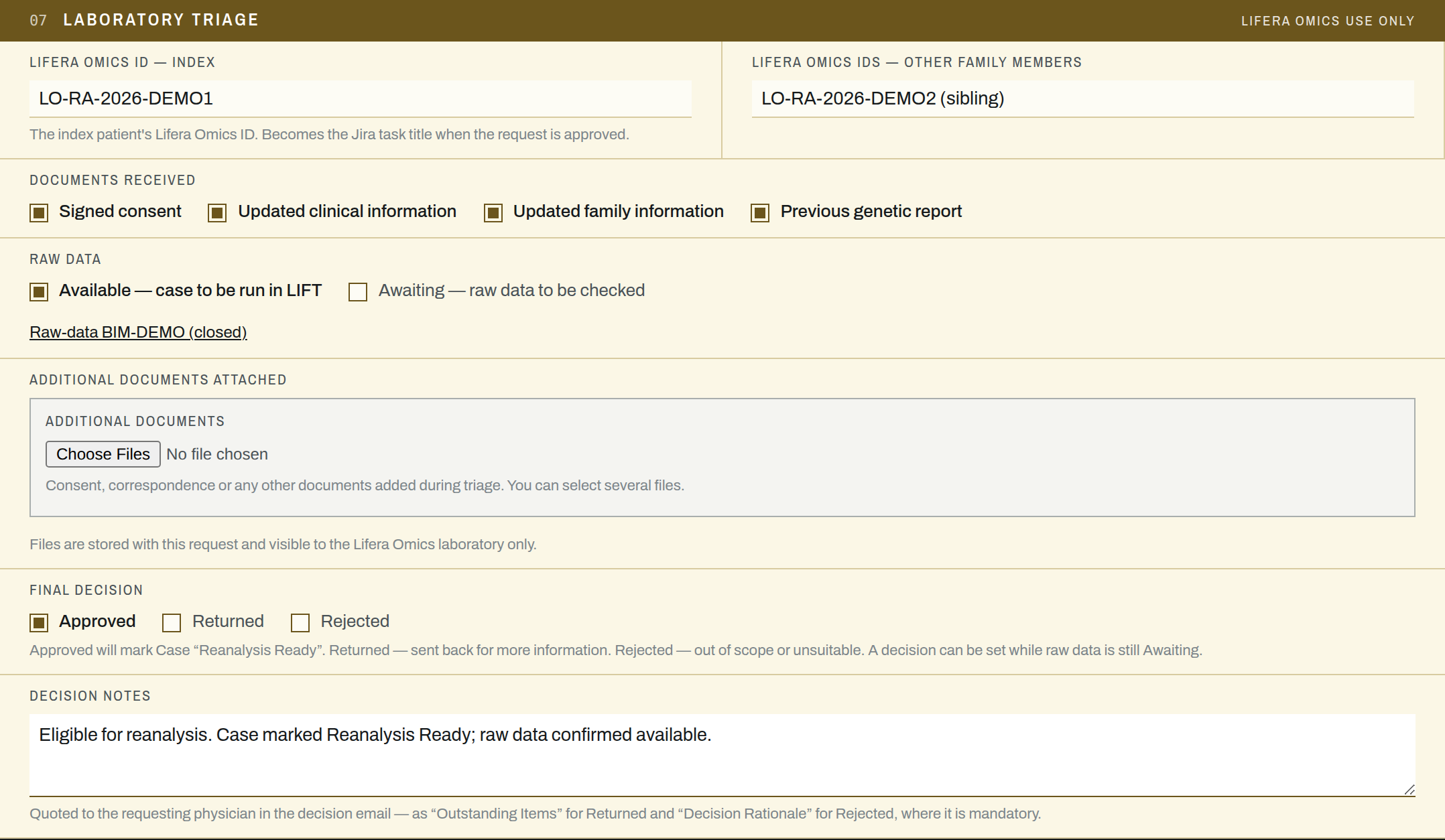
Task: Toggle Previous genetic report checkbox
Action: coord(760,213)
